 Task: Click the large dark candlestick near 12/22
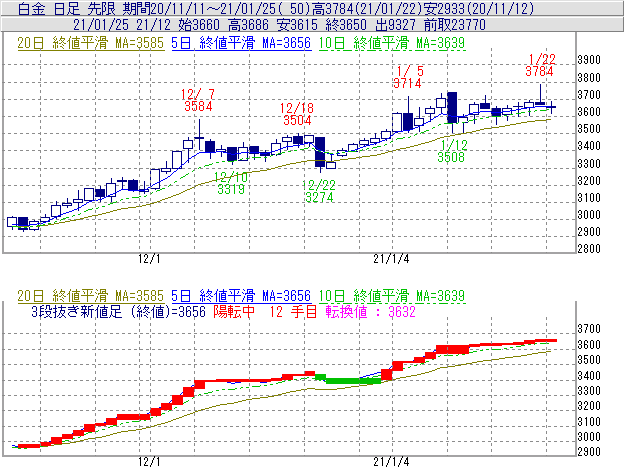point(320,152)
